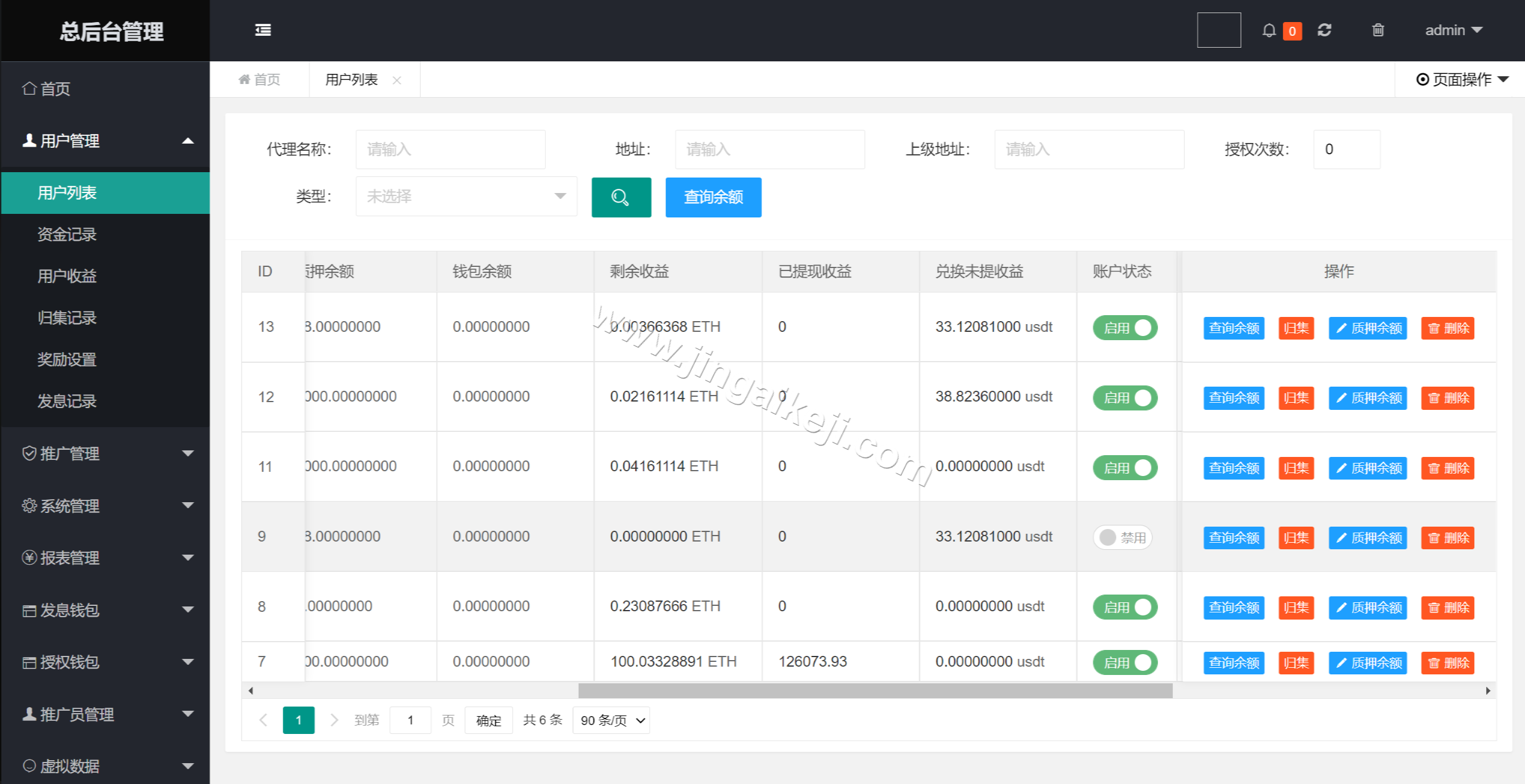Click the green magnifier search button

pyautogui.click(x=621, y=197)
